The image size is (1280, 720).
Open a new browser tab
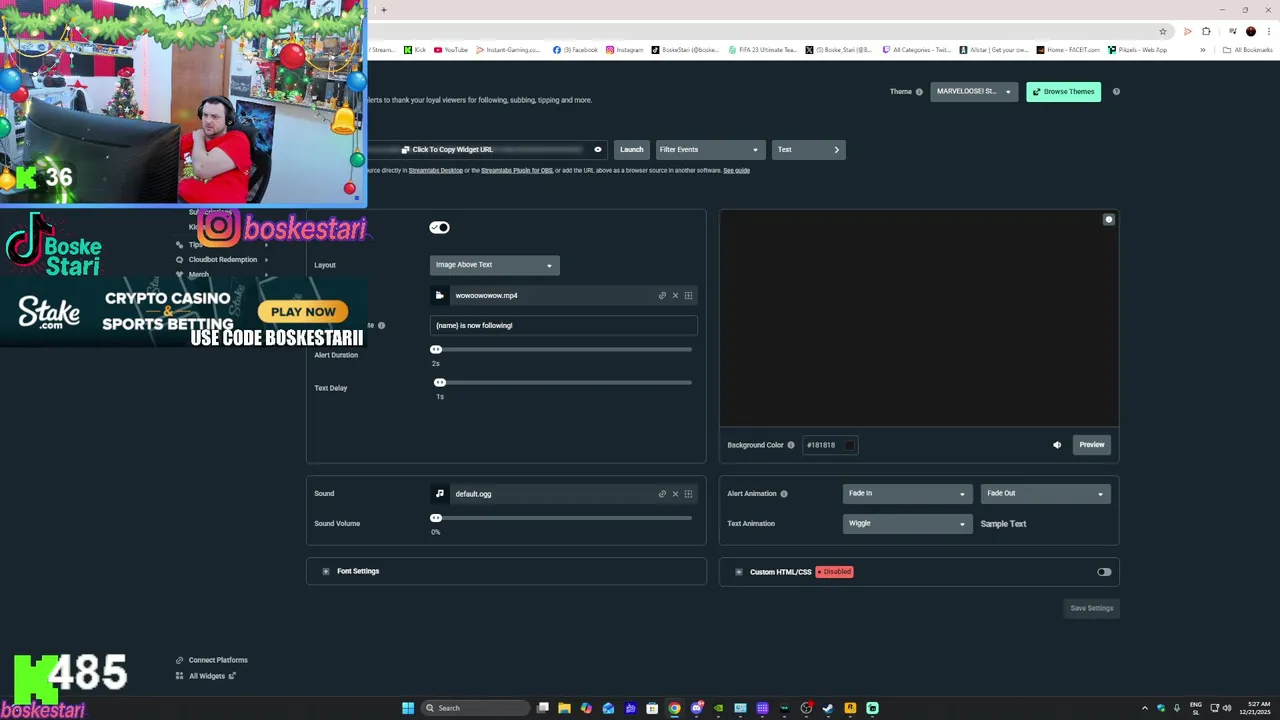tap(383, 10)
